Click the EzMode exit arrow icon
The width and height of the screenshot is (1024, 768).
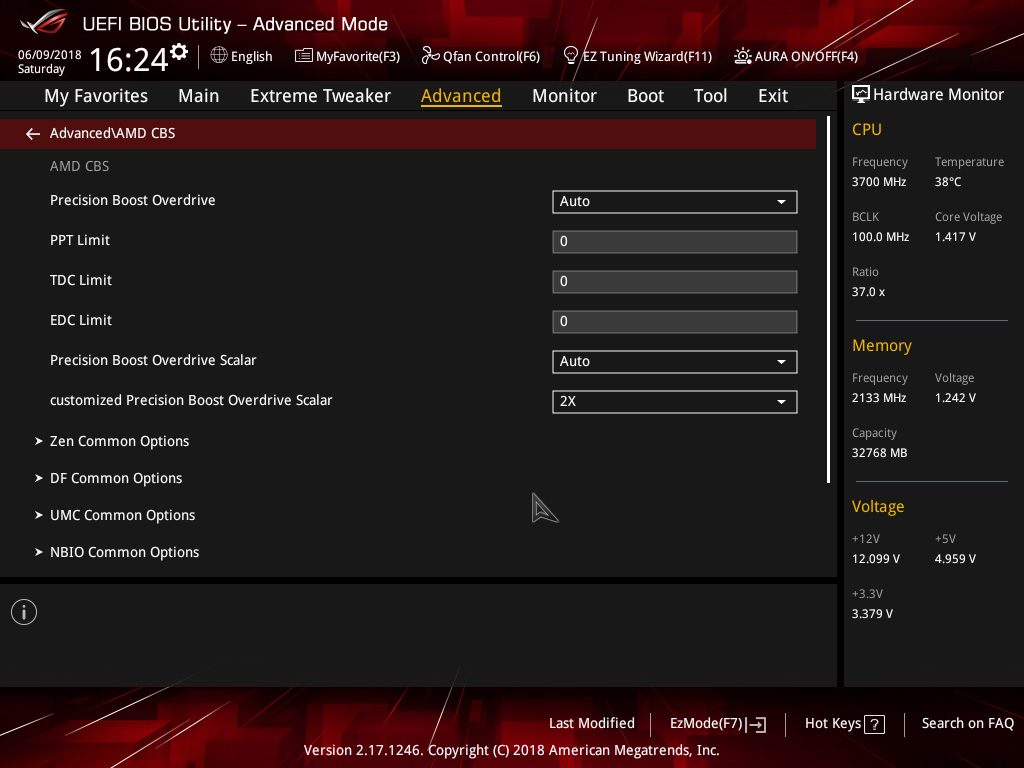click(757, 724)
